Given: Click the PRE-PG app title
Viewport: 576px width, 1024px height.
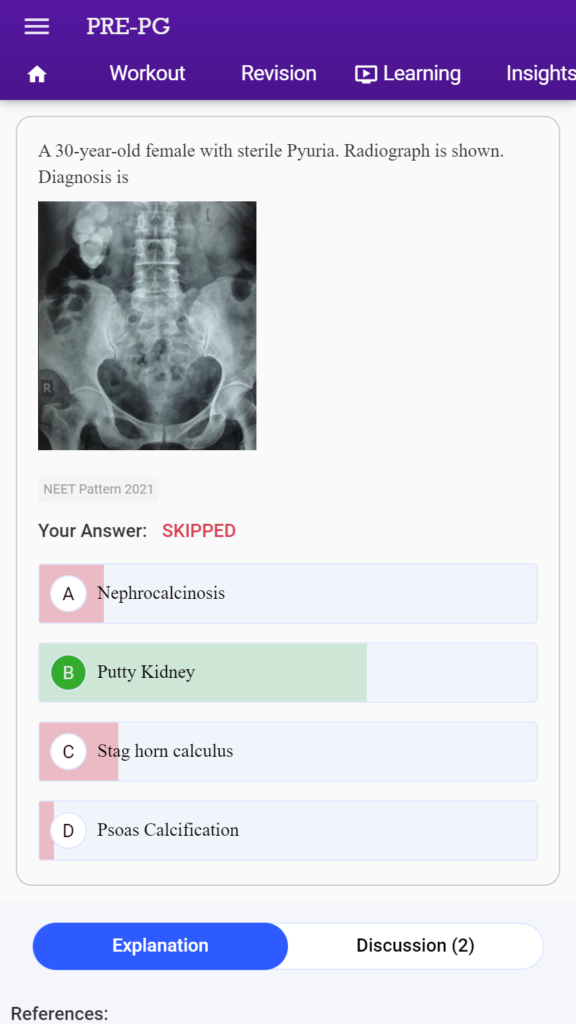Looking at the screenshot, I should click(128, 27).
